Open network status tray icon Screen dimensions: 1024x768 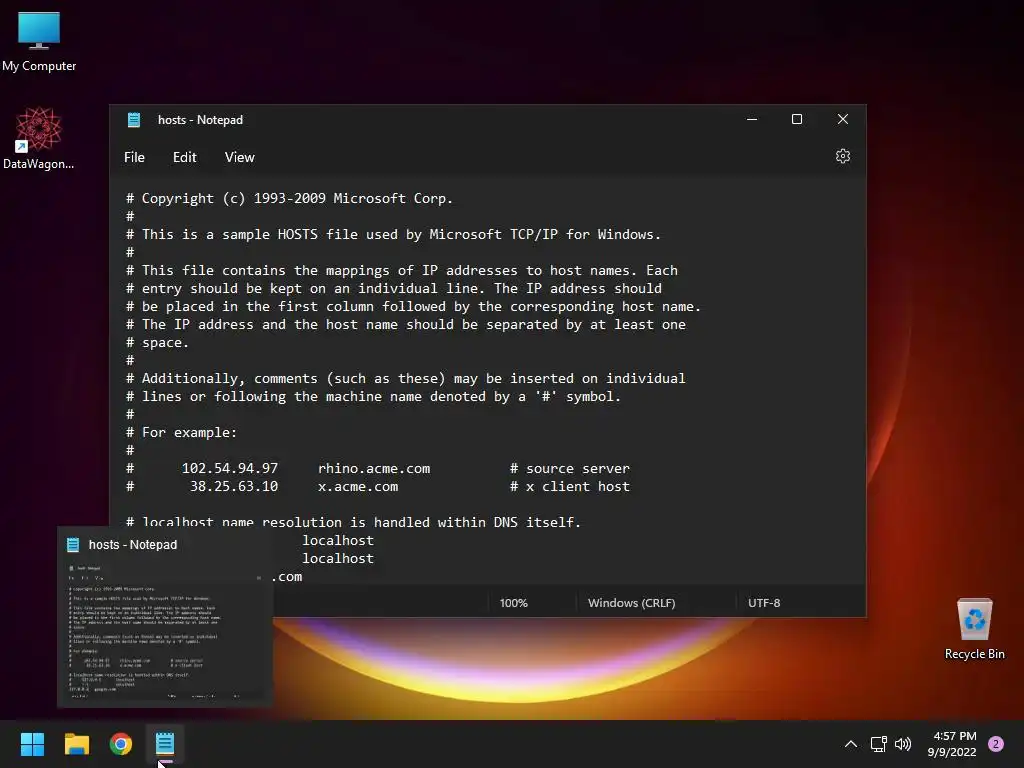878,744
